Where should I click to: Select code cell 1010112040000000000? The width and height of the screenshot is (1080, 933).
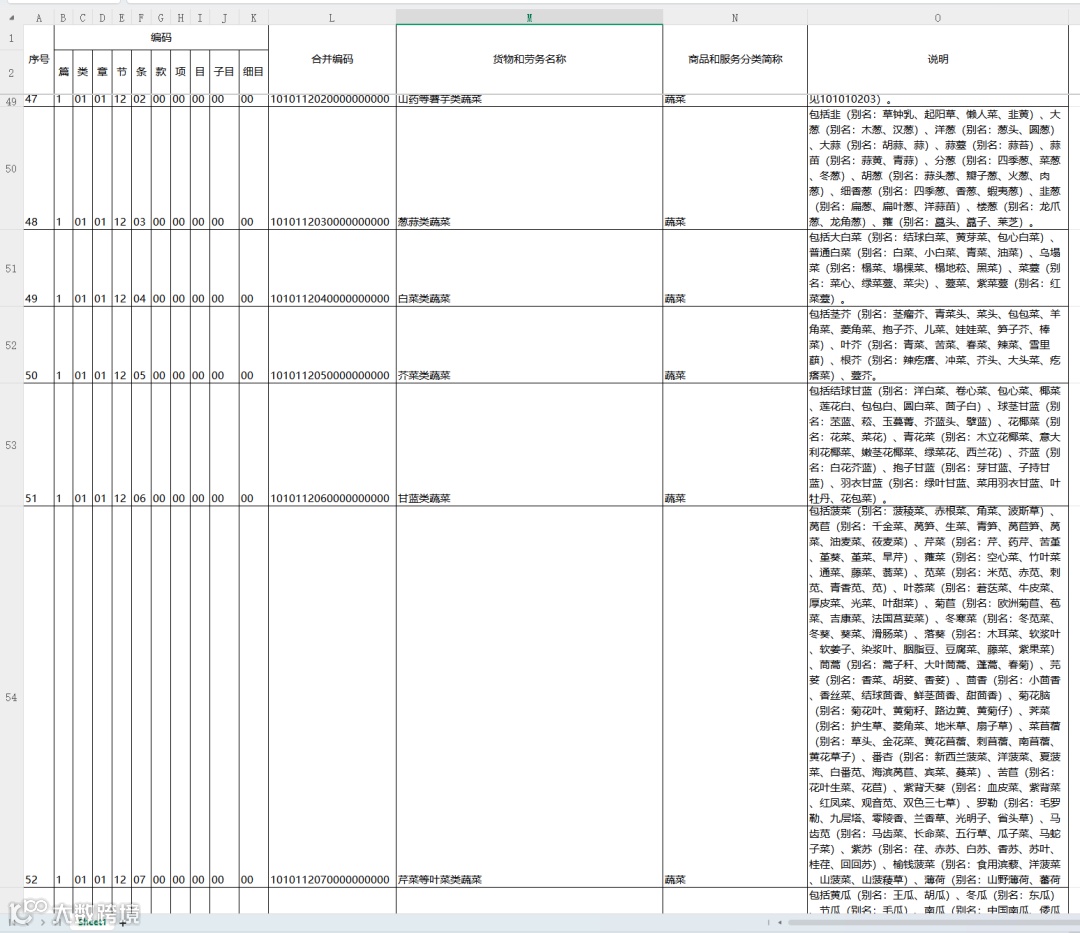[332, 269]
